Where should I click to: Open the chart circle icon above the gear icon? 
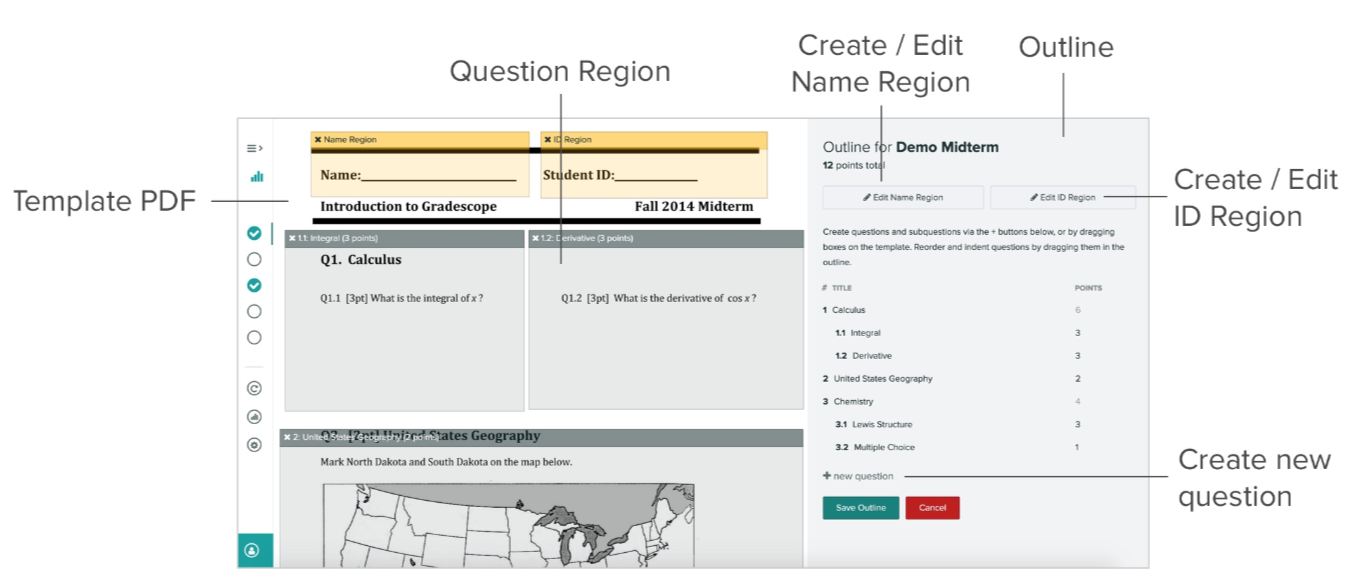point(254,417)
